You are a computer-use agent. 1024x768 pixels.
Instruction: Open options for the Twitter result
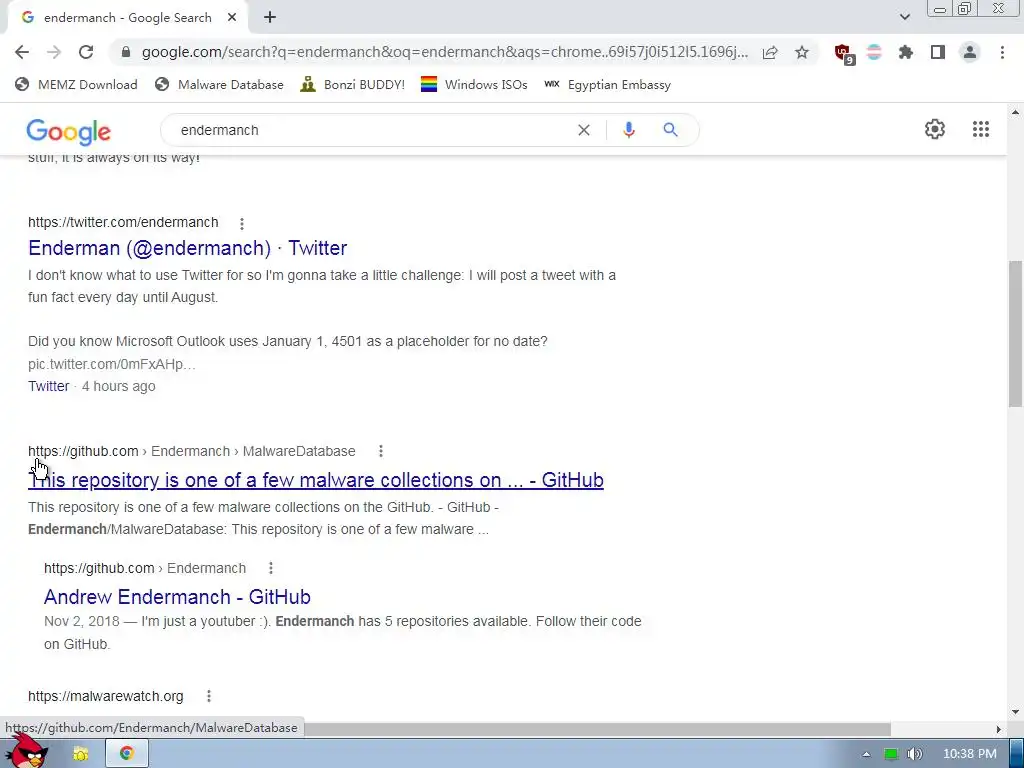[242, 223]
